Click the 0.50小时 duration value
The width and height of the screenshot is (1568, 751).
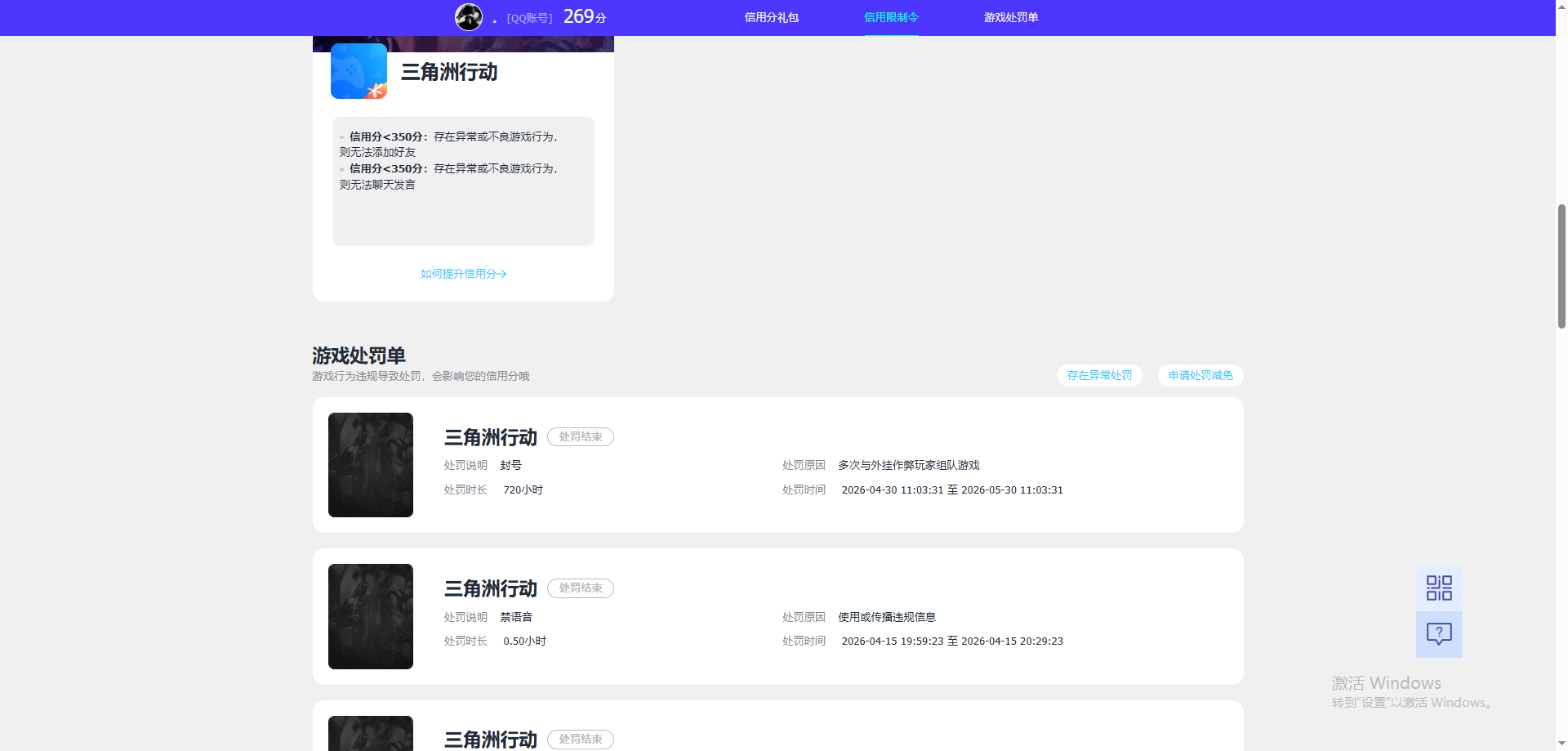click(x=525, y=641)
